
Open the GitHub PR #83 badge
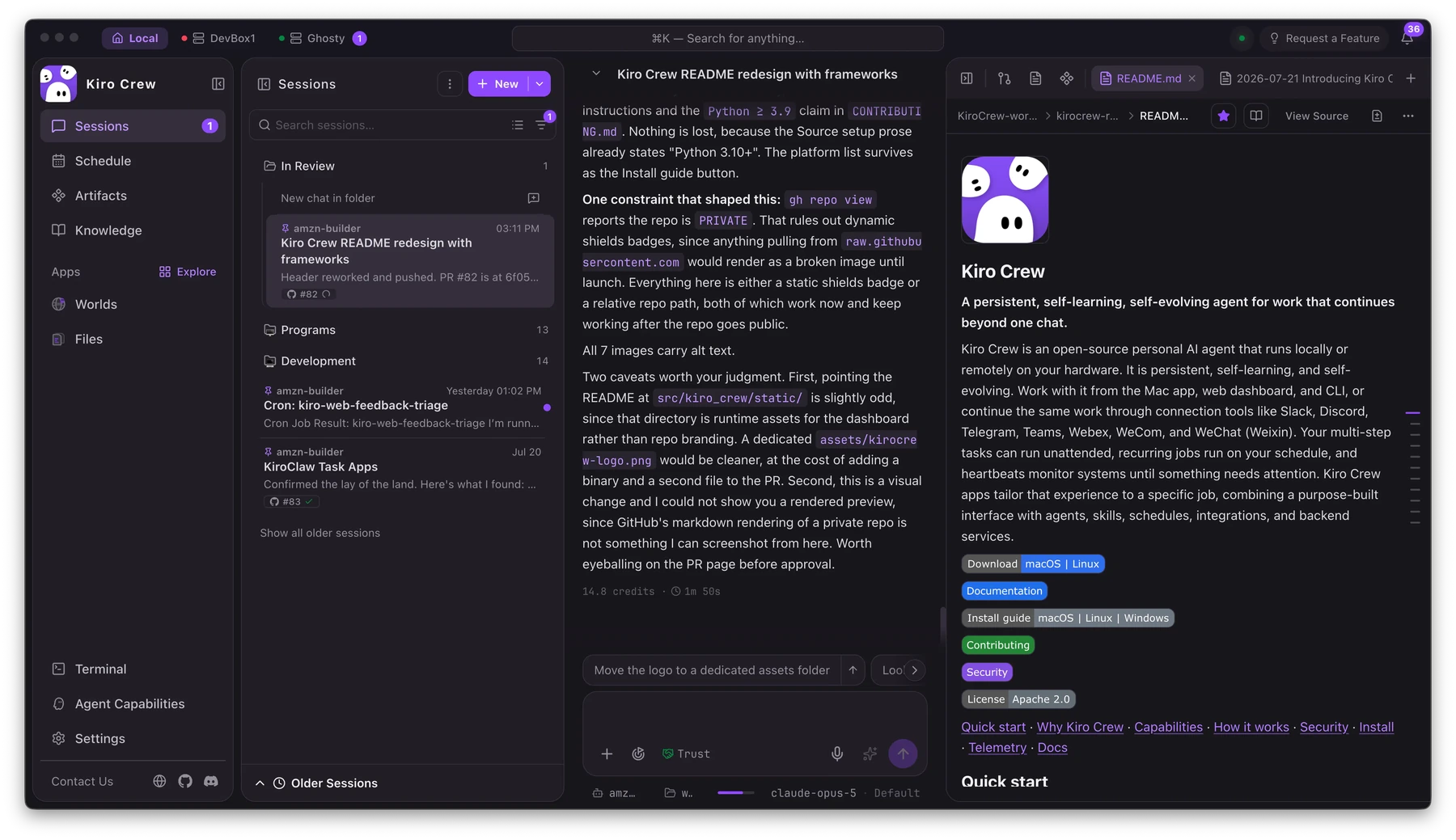click(291, 502)
